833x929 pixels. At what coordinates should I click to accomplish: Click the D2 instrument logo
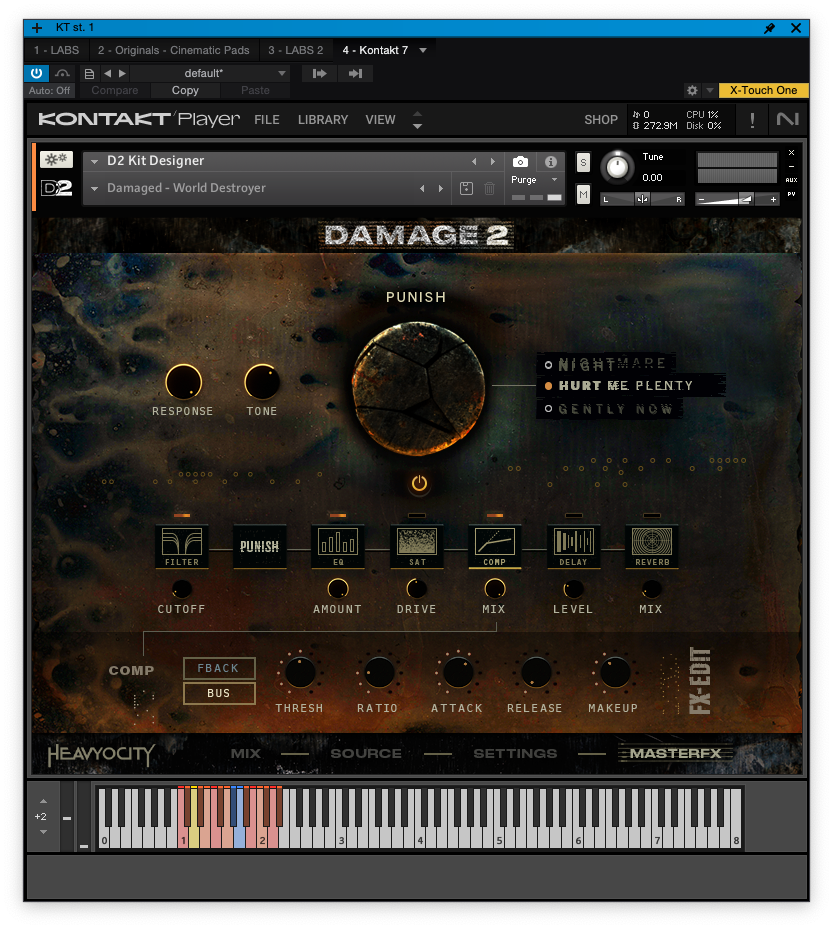tap(56, 188)
